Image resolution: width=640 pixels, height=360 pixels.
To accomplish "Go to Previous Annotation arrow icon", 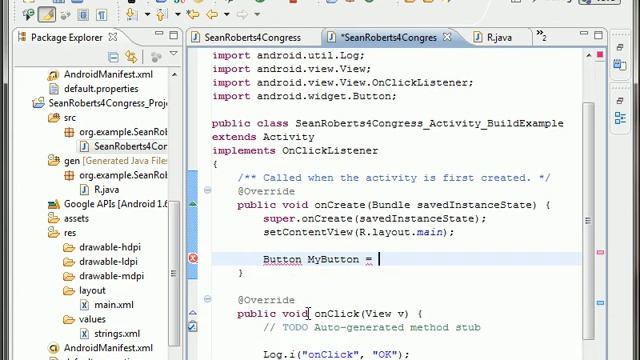I will click(x=161, y=15).
